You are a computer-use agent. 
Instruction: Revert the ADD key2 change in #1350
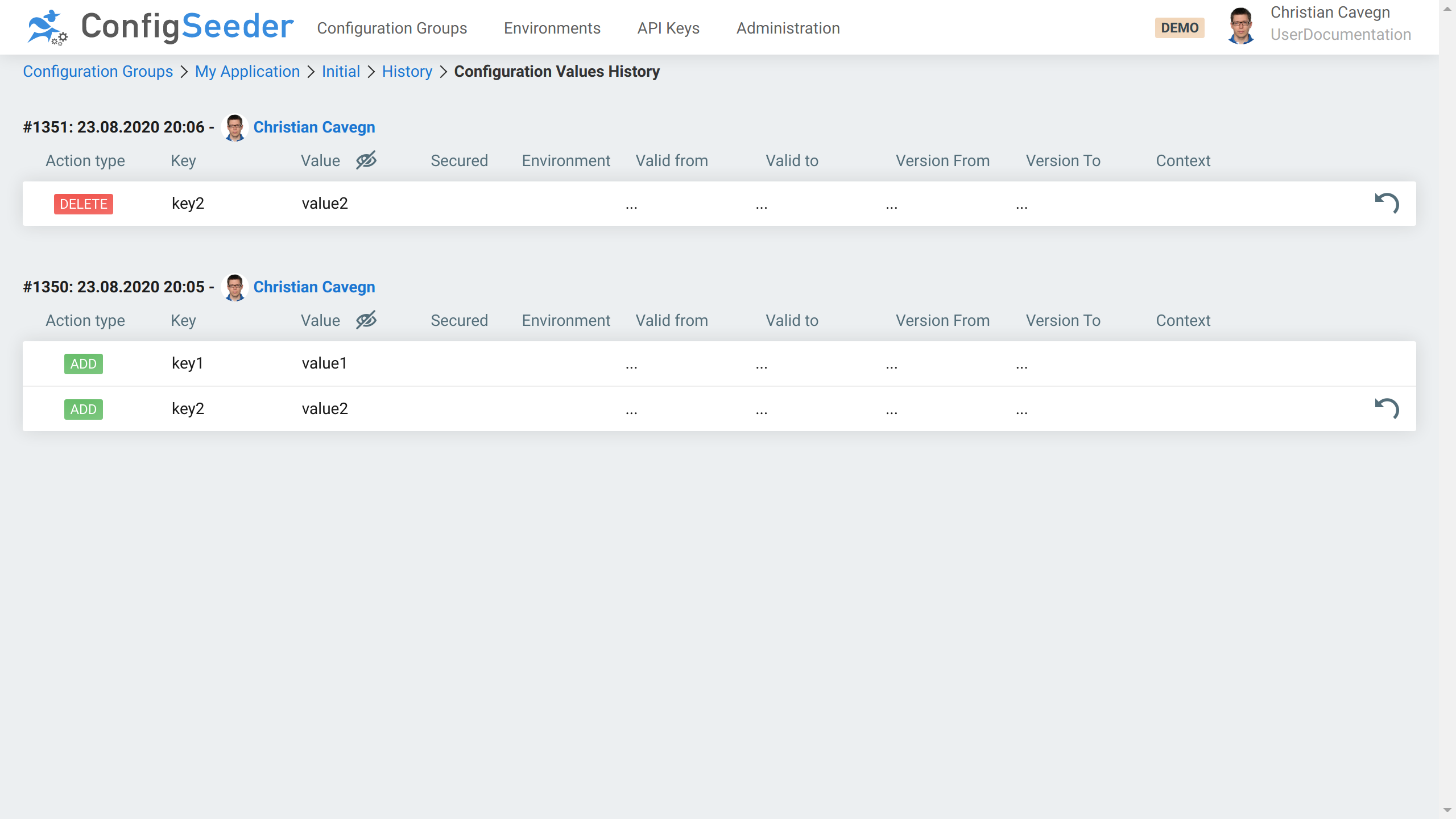(1387, 408)
